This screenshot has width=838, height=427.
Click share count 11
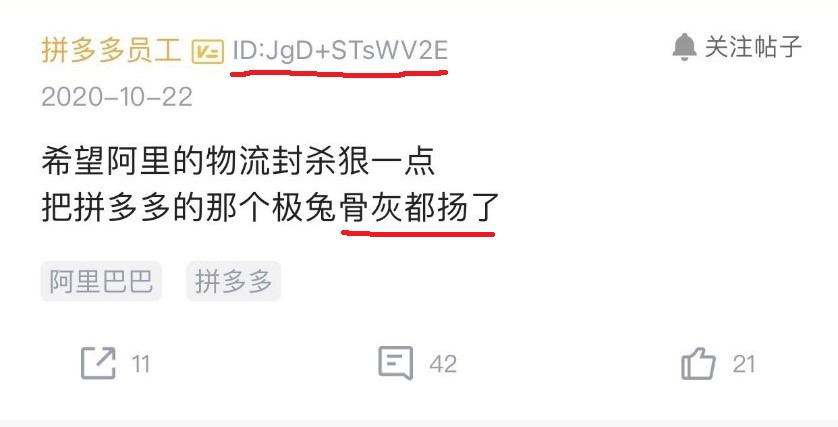coord(141,364)
